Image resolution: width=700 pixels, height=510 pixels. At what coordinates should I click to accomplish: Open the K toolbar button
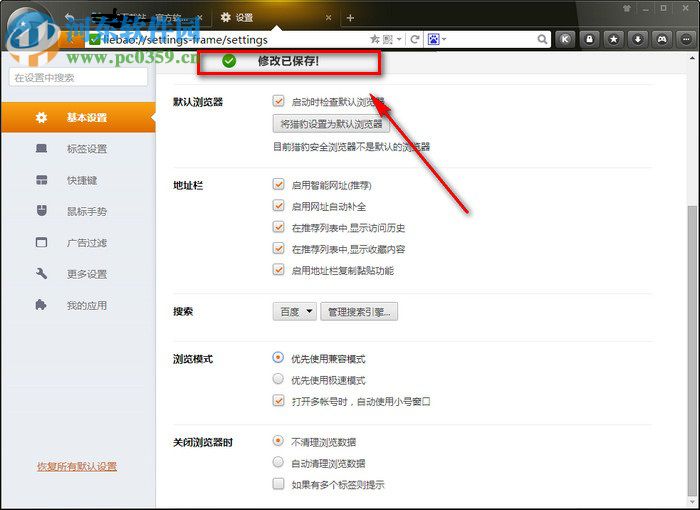(565, 39)
